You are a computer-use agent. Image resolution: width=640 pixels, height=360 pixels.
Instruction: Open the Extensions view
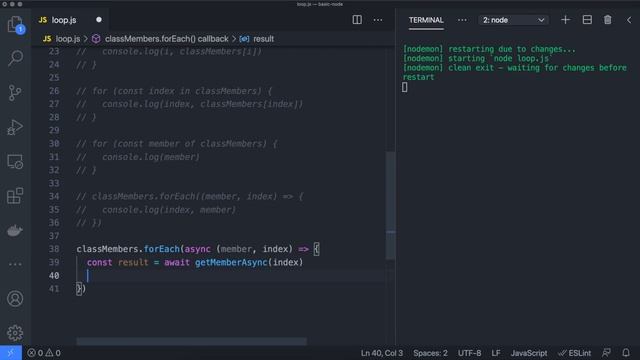tap(16, 196)
